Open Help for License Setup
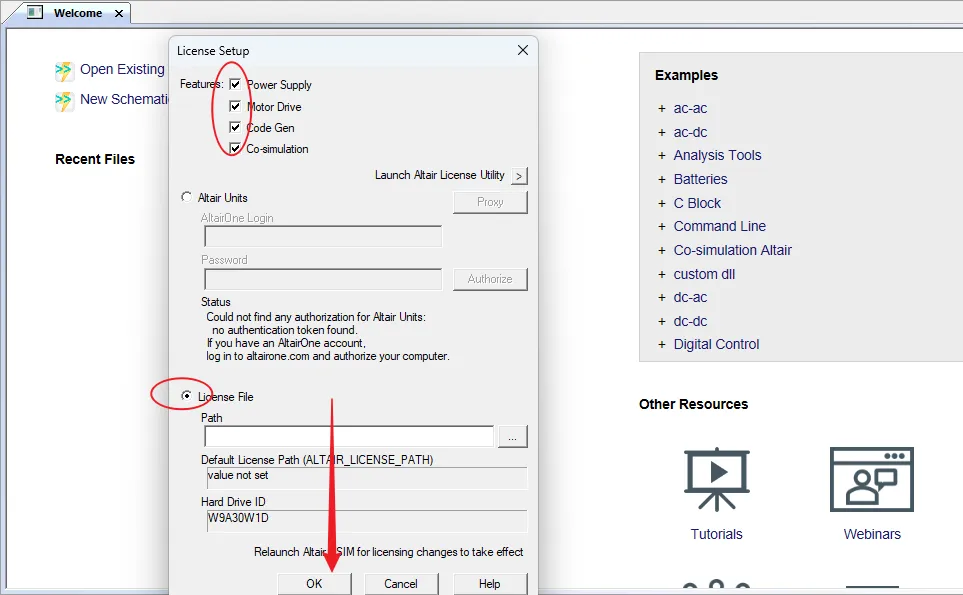 [x=489, y=583]
